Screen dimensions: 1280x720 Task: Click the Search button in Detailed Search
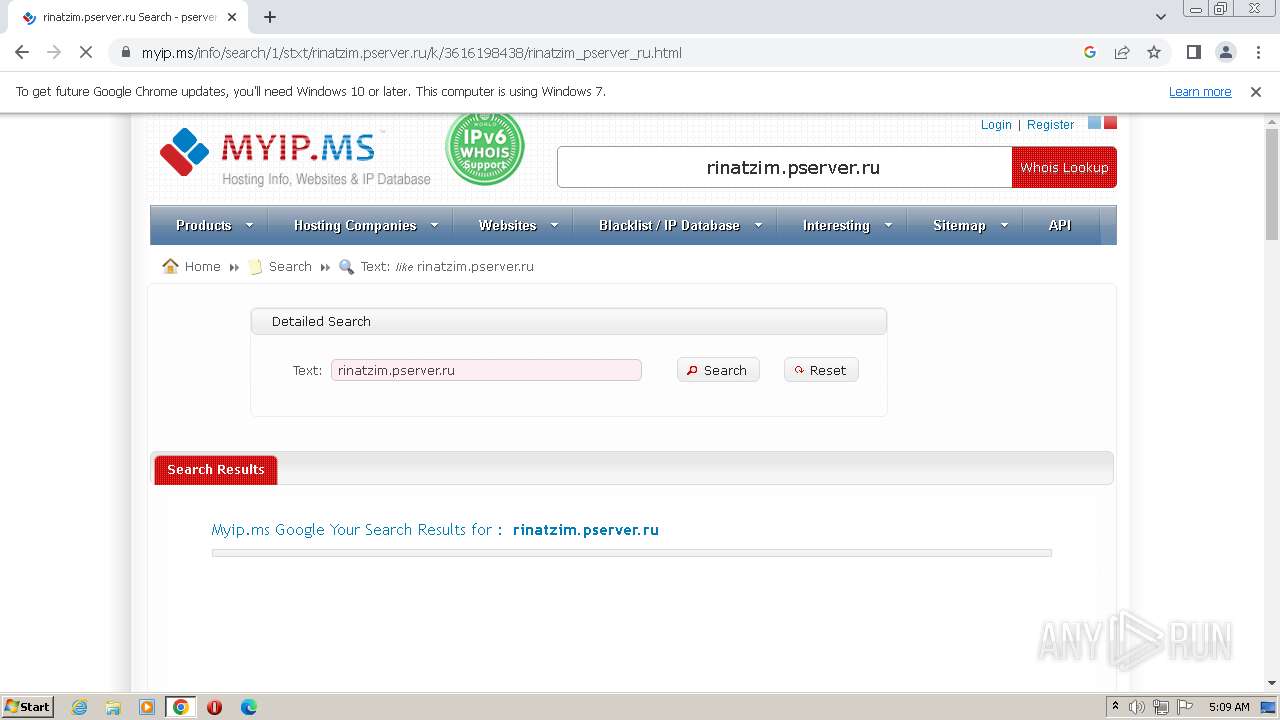(x=718, y=370)
